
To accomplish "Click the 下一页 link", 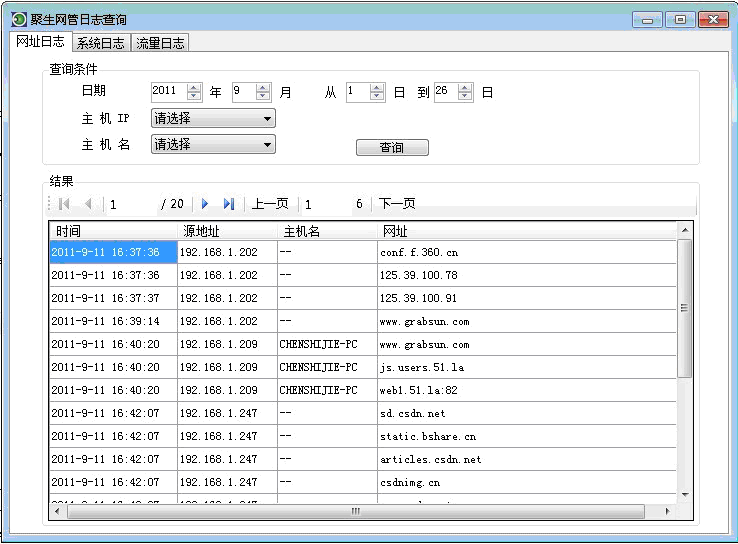I will (397, 204).
